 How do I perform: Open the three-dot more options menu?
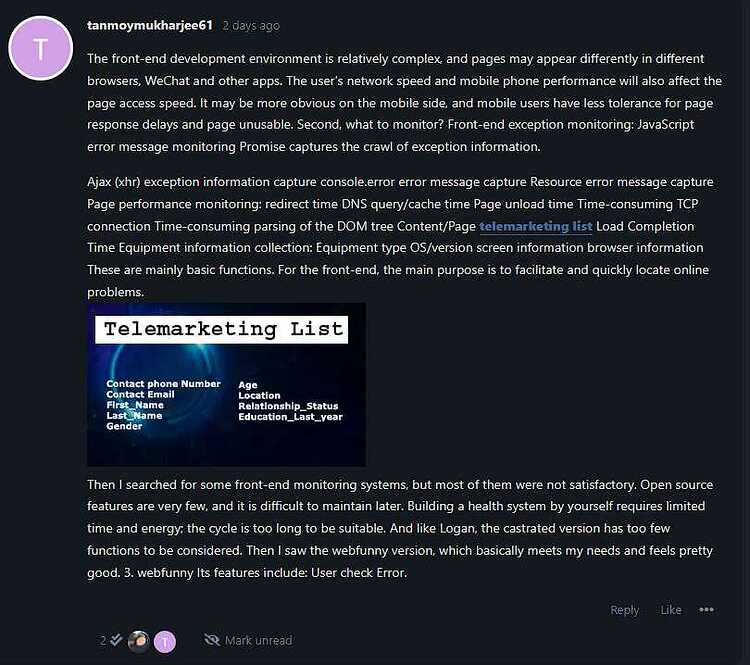coord(706,610)
